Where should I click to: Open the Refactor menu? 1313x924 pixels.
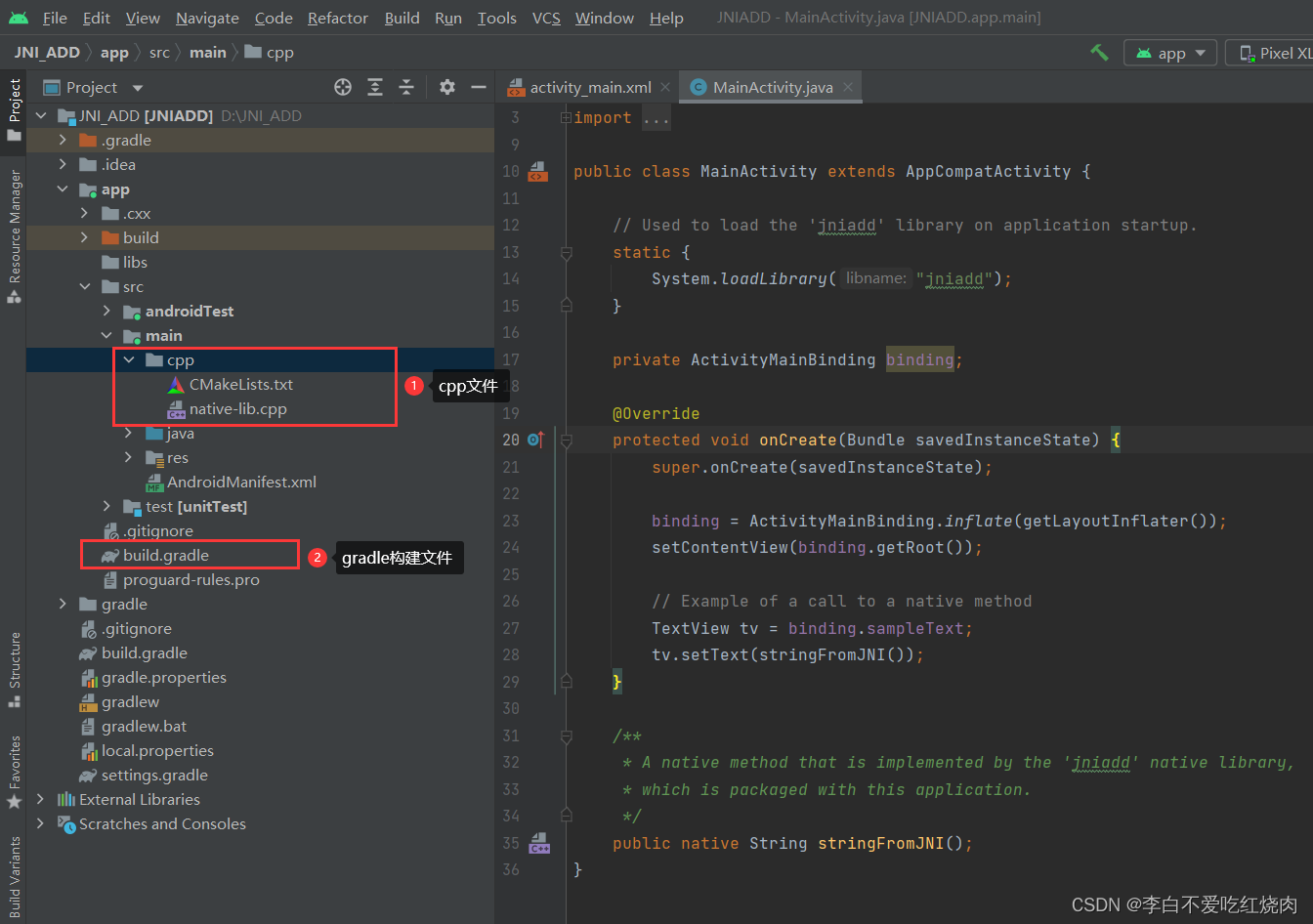pos(338,18)
